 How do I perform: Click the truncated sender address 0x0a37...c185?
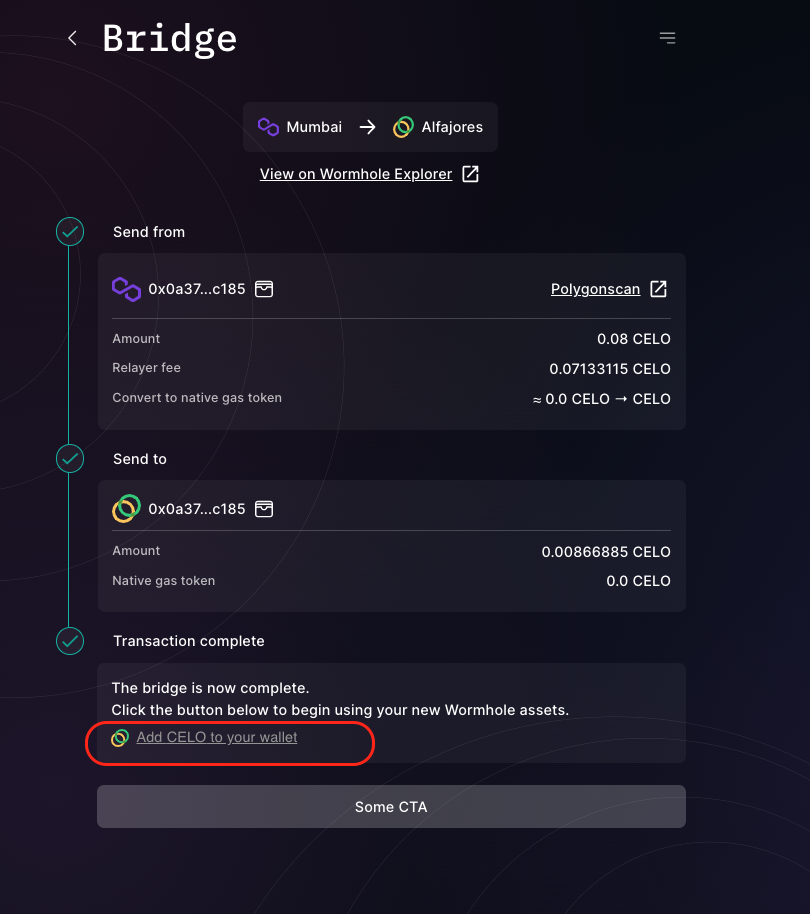(197, 289)
